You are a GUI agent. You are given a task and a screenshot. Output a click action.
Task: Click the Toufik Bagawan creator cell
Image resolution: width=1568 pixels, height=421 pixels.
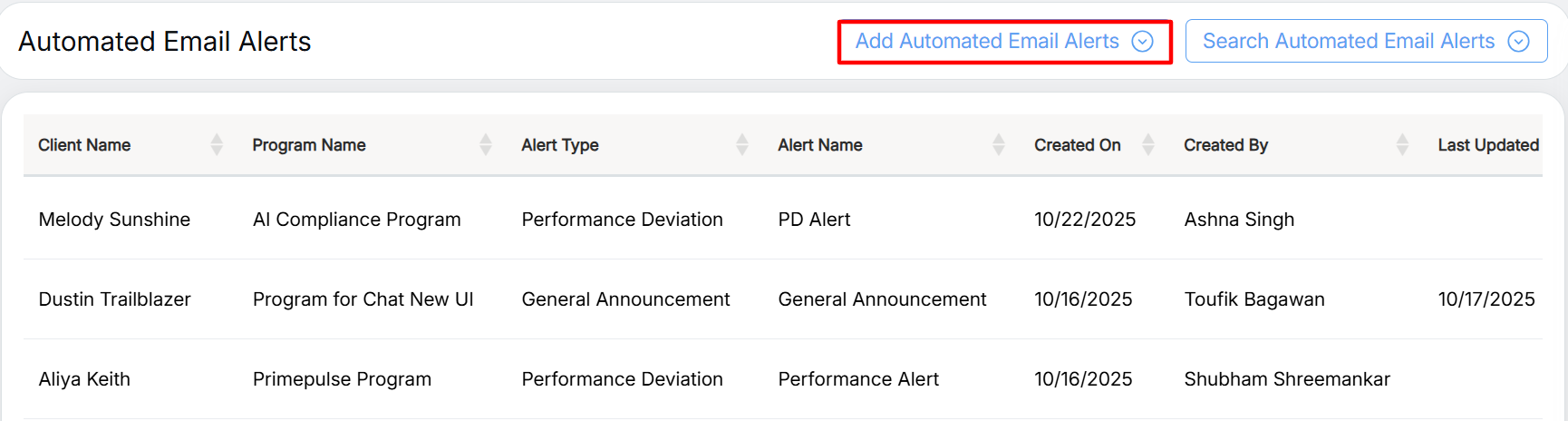point(1253,299)
